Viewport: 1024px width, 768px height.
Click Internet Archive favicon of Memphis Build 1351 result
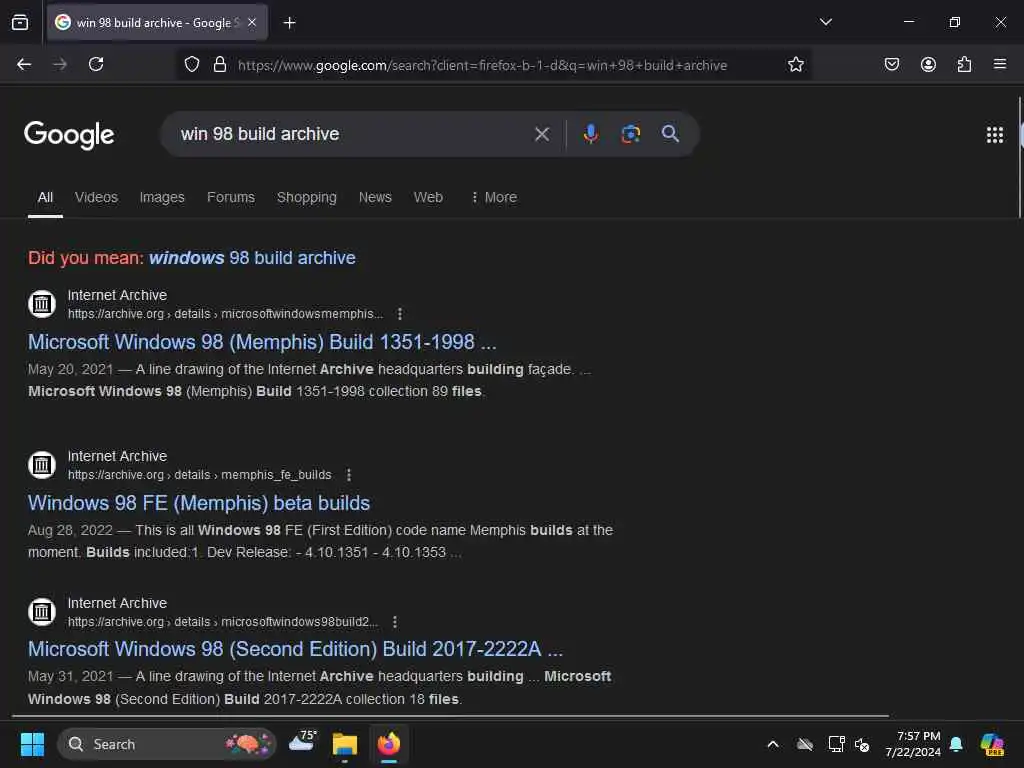click(x=42, y=304)
